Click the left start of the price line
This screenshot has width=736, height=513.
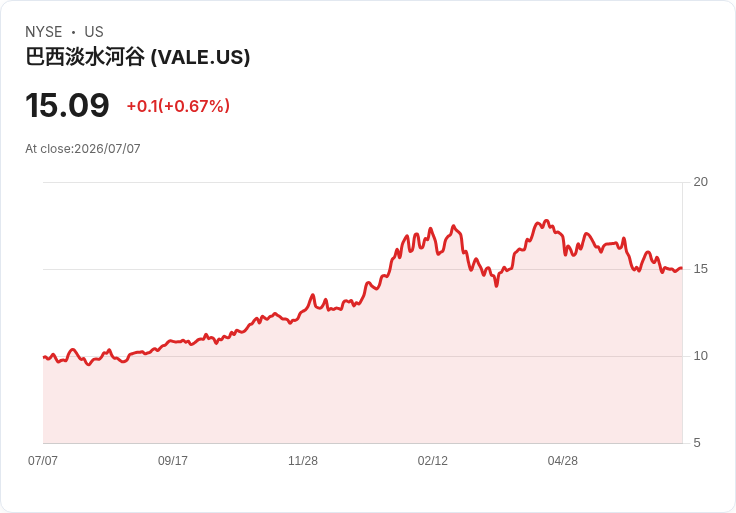(44, 357)
